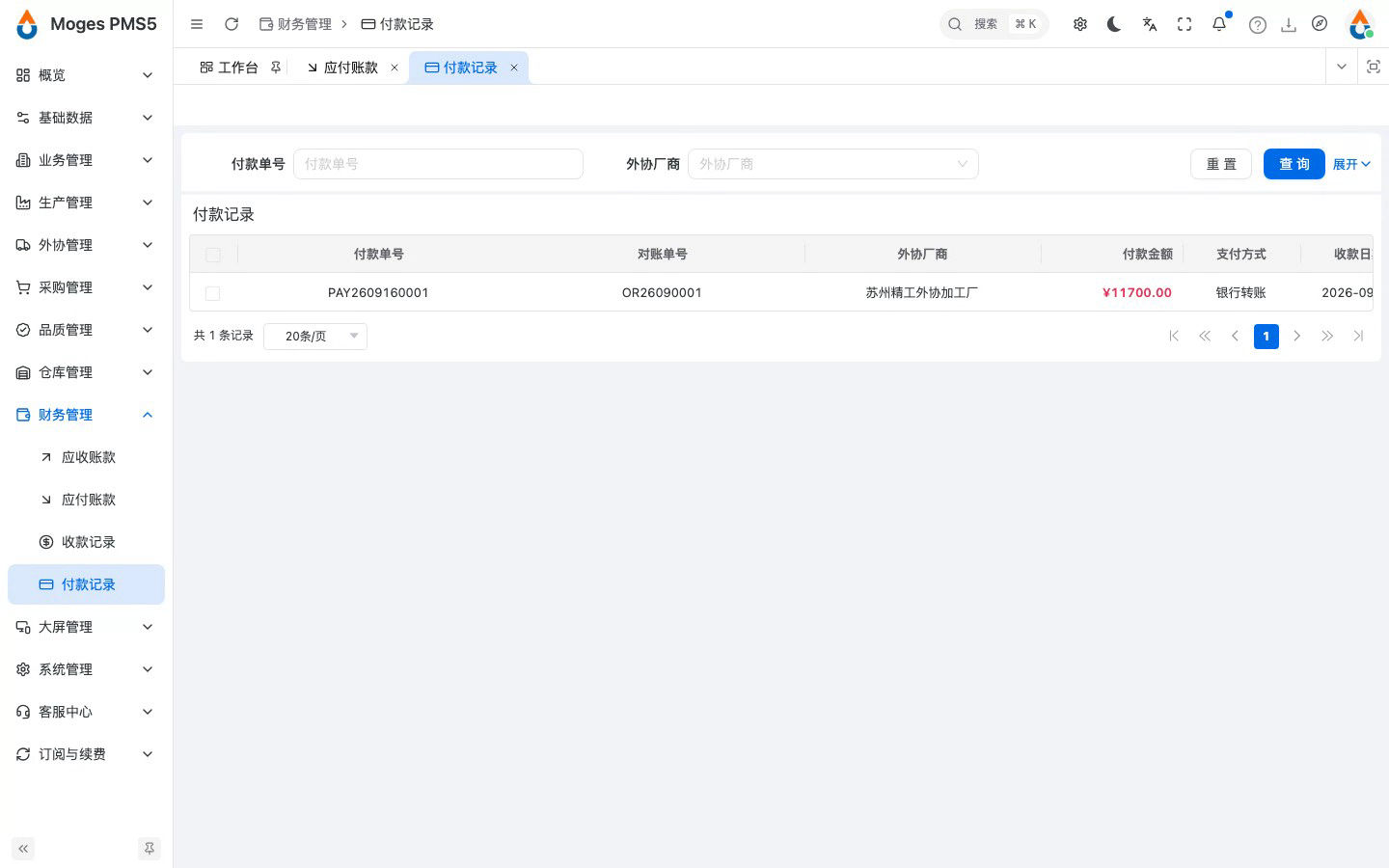1389x868 pixels.
Task: Open 收款记录 in the sidebar
Action: tap(86, 542)
